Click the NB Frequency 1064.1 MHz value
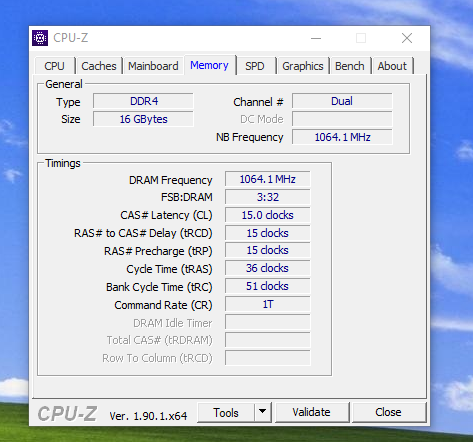The height and width of the screenshot is (442, 473). coord(342,137)
